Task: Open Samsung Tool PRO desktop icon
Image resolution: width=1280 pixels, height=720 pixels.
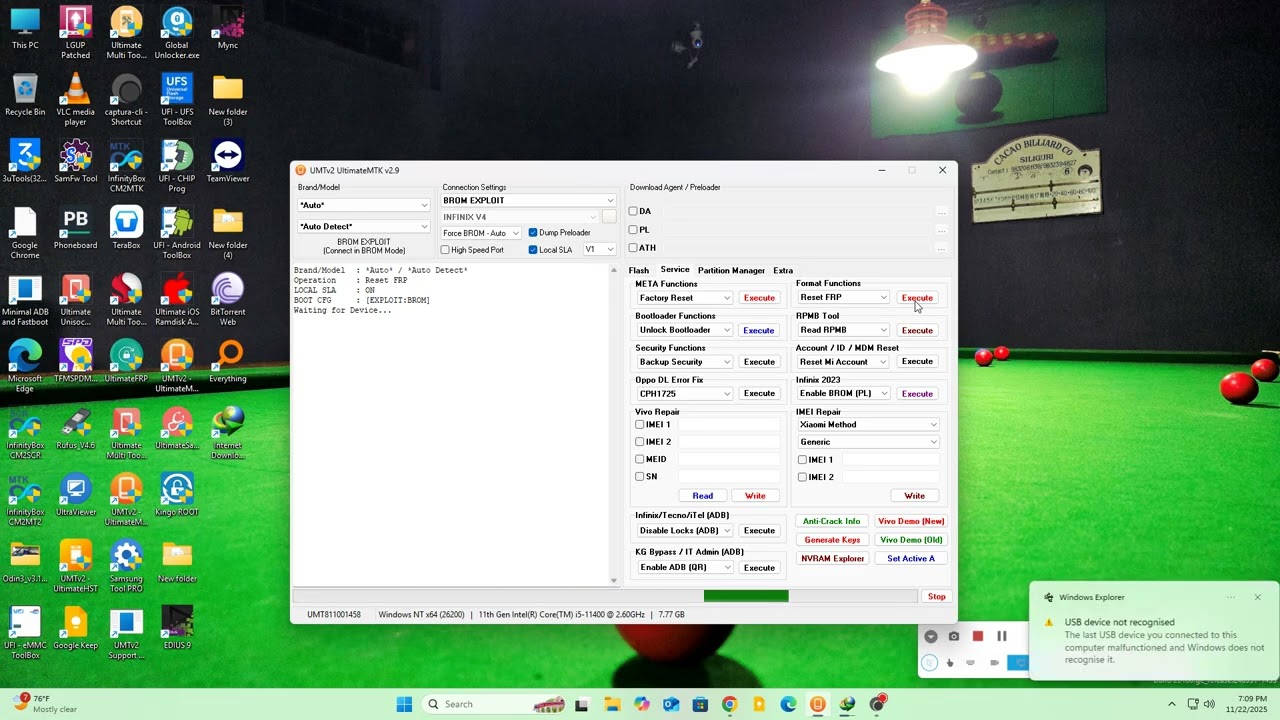Action: point(126,566)
